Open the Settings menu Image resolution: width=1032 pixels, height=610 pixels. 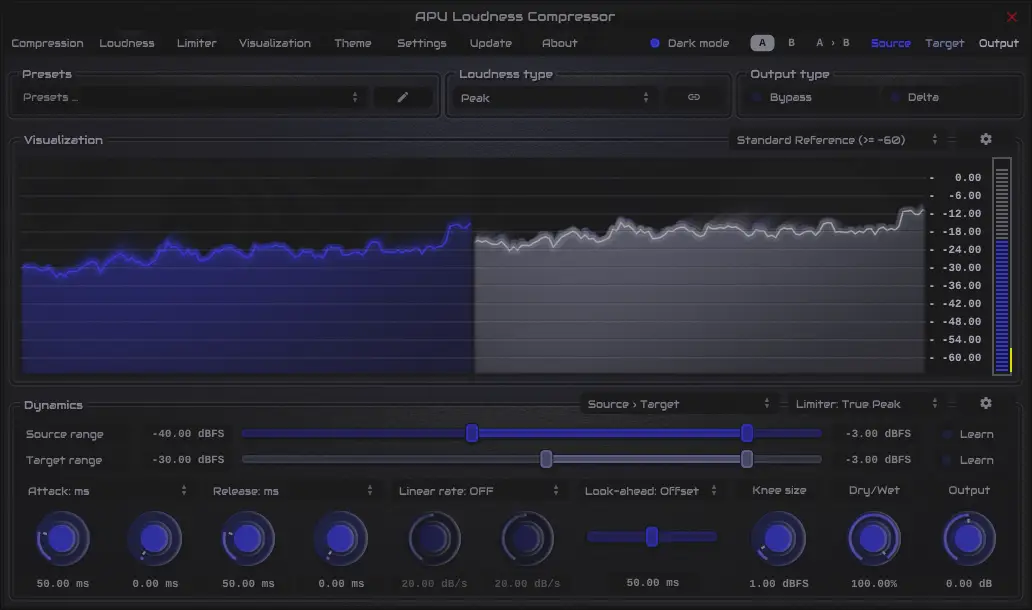click(x=421, y=43)
